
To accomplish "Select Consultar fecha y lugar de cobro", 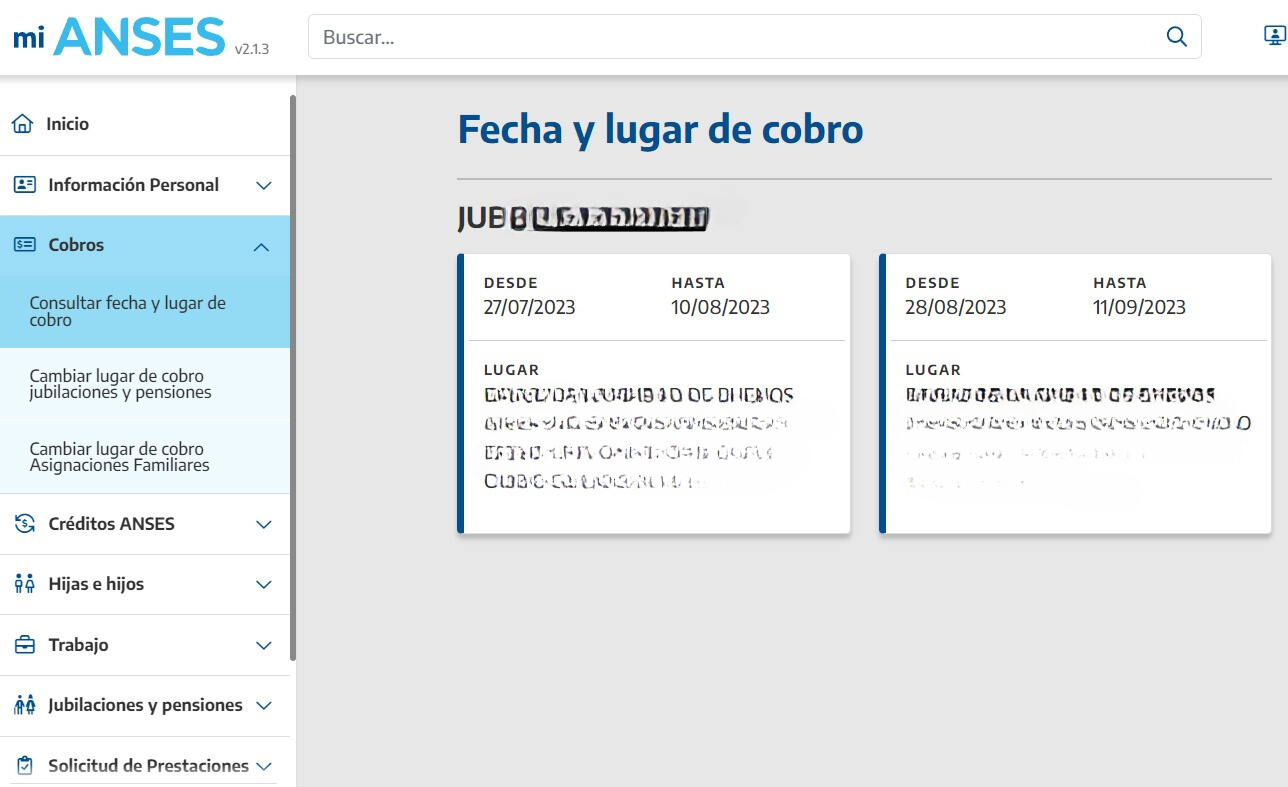I will point(127,311).
